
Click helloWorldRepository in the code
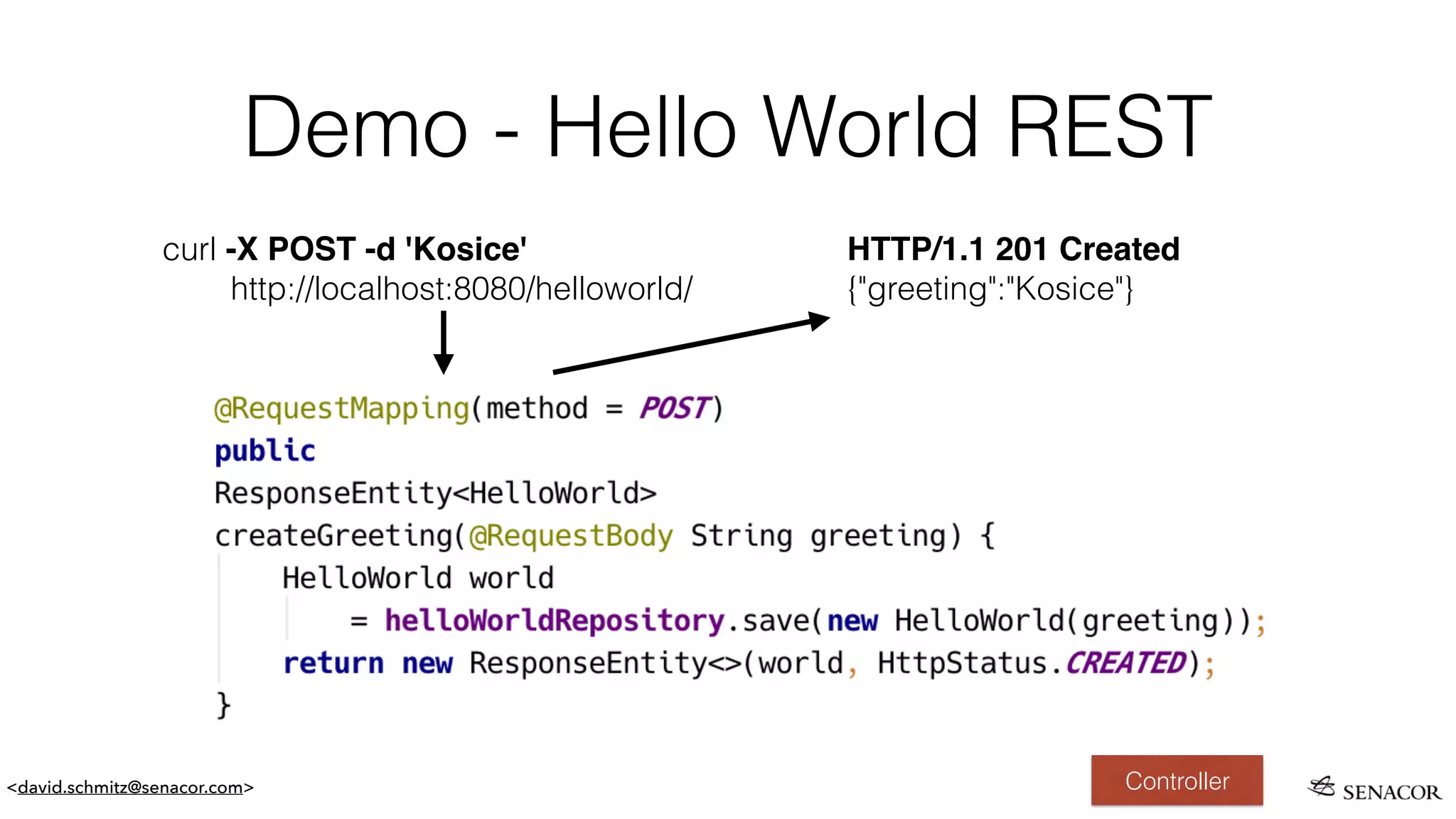(x=555, y=621)
